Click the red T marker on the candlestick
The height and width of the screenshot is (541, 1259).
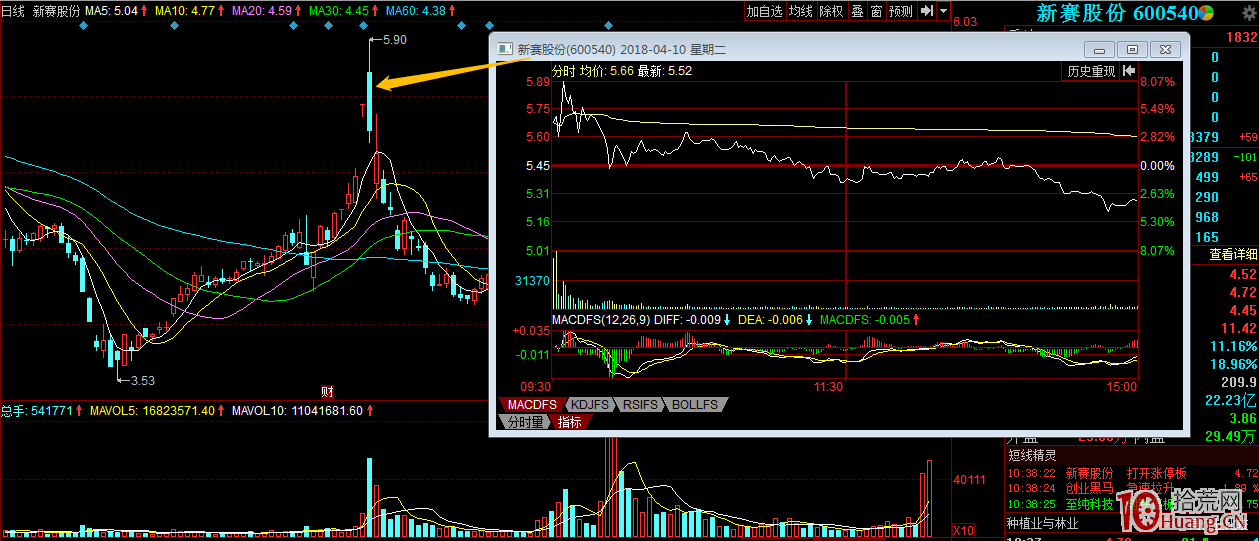point(364,108)
